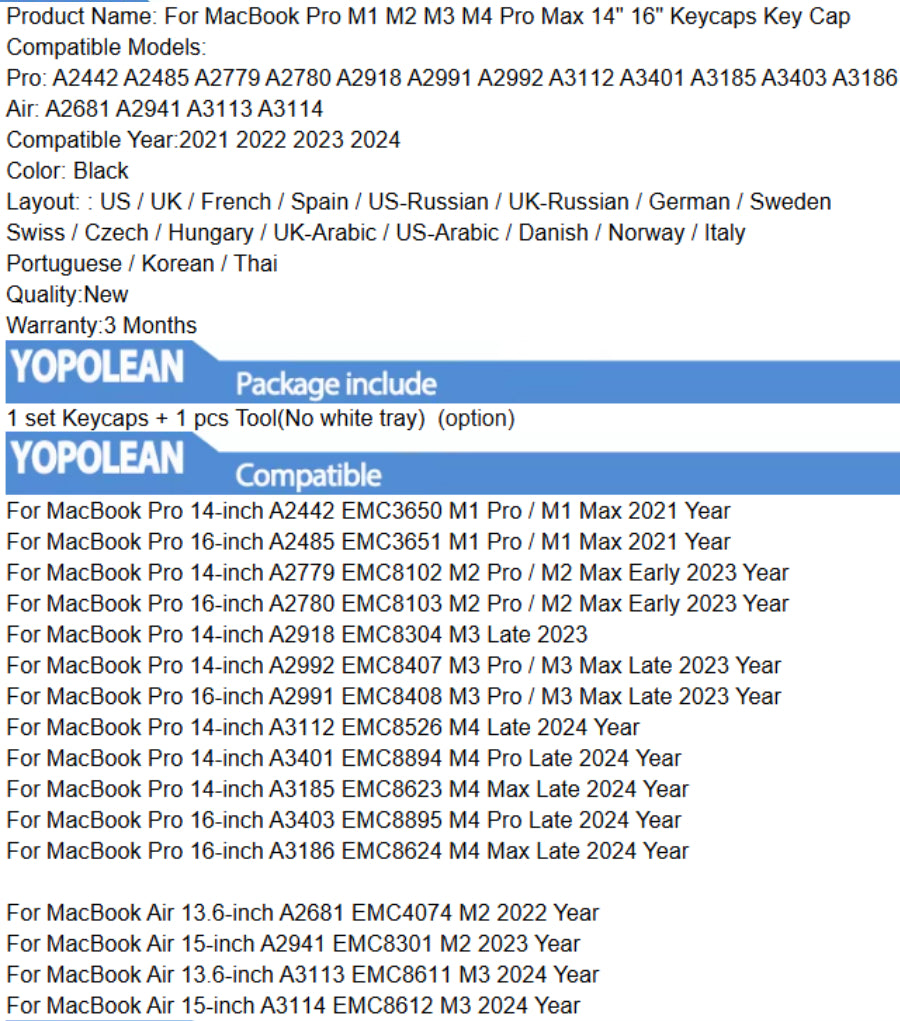Click the 'EMC8895 M4 Pro Late 2024' line
The width and height of the screenshot is (900, 1021).
[344, 820]
